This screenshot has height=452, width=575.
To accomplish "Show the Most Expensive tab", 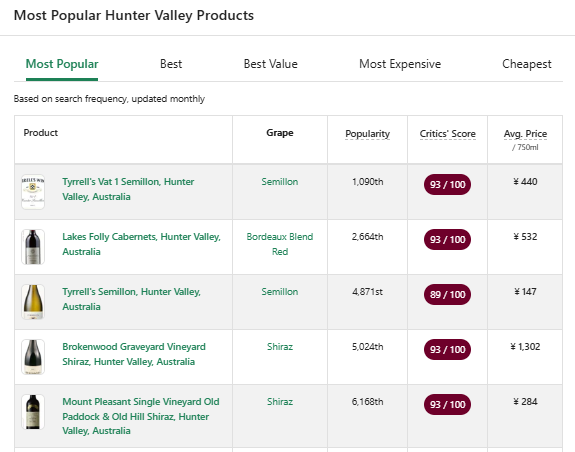I will pos(400,64).
